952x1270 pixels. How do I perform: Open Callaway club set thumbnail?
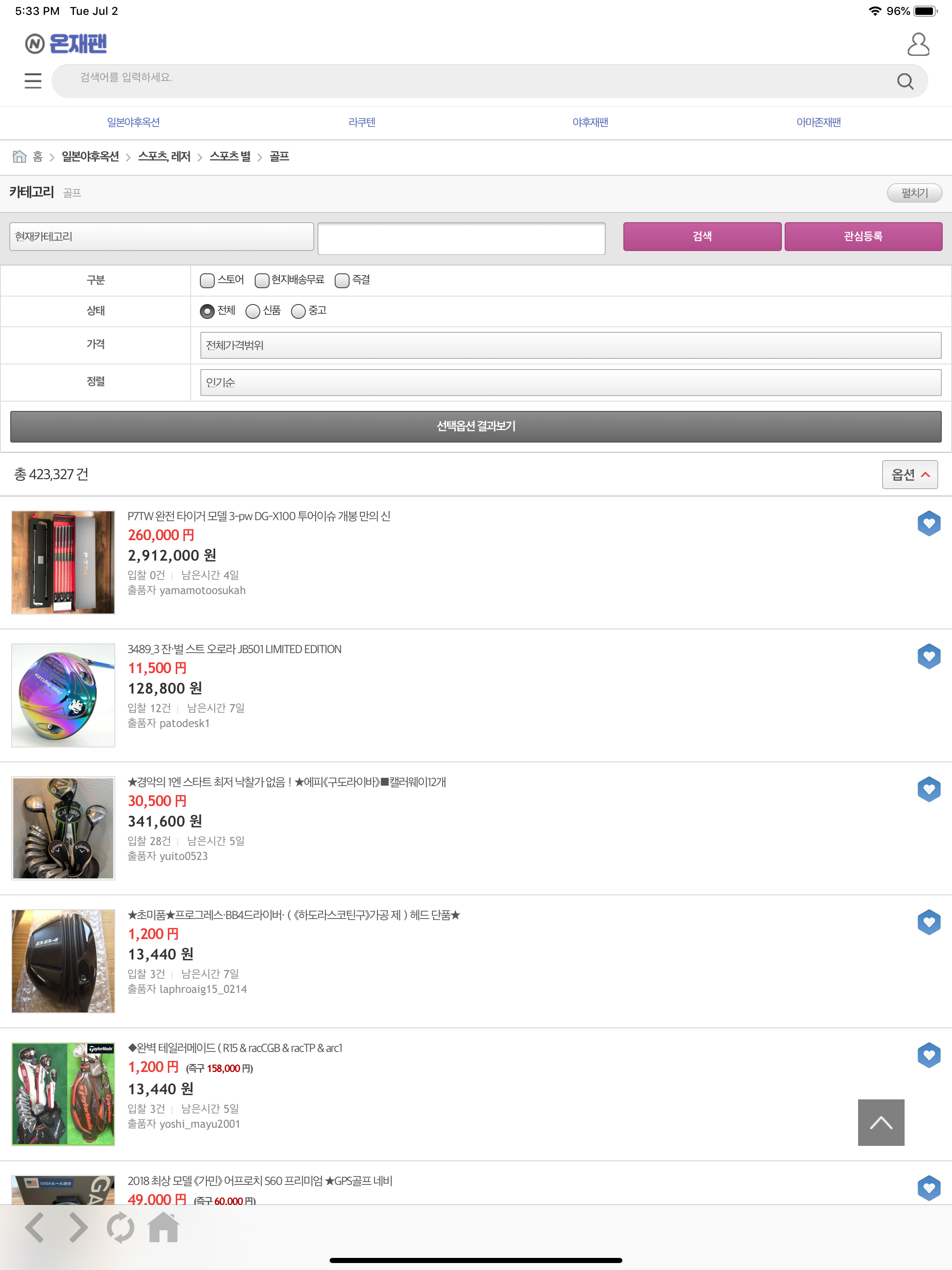click(63, 828)
